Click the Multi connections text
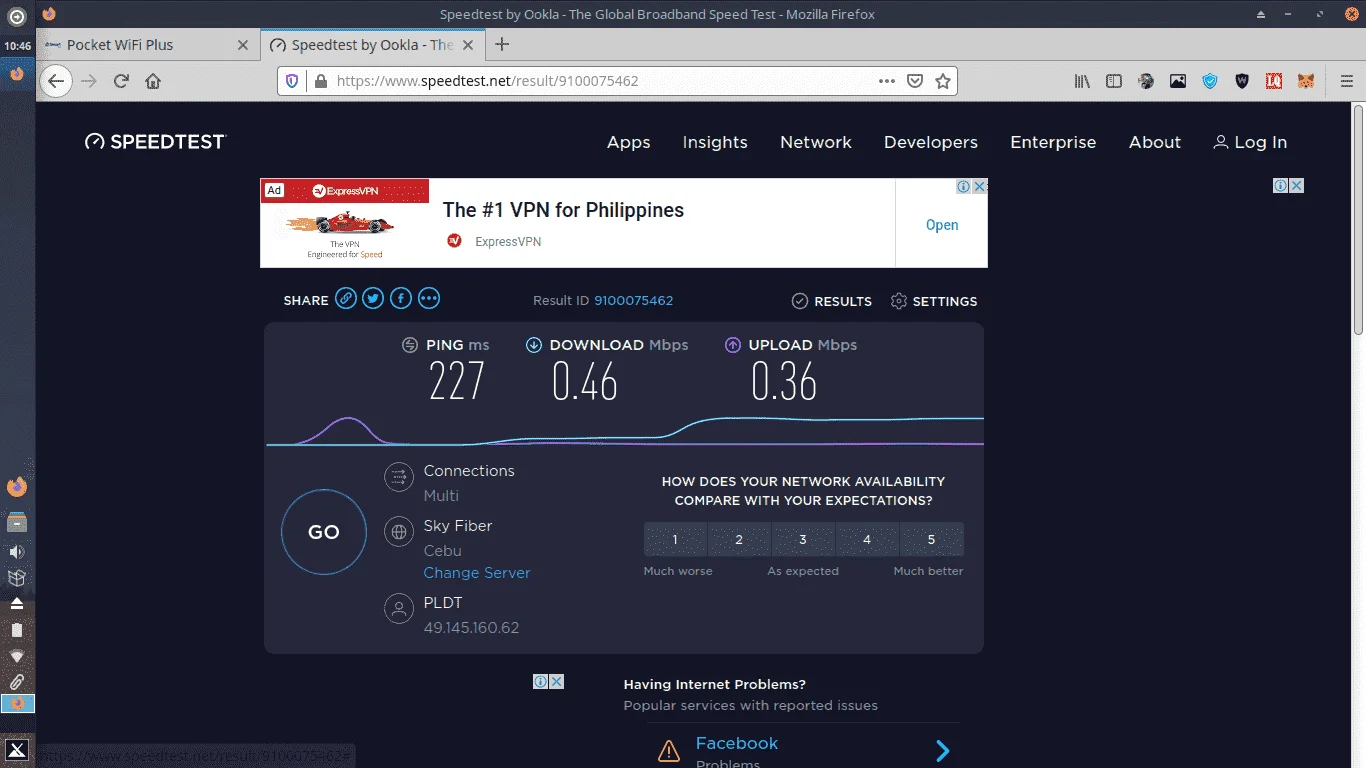The image size is (1366, 768). pyautogui.click(x=441, y=496)
